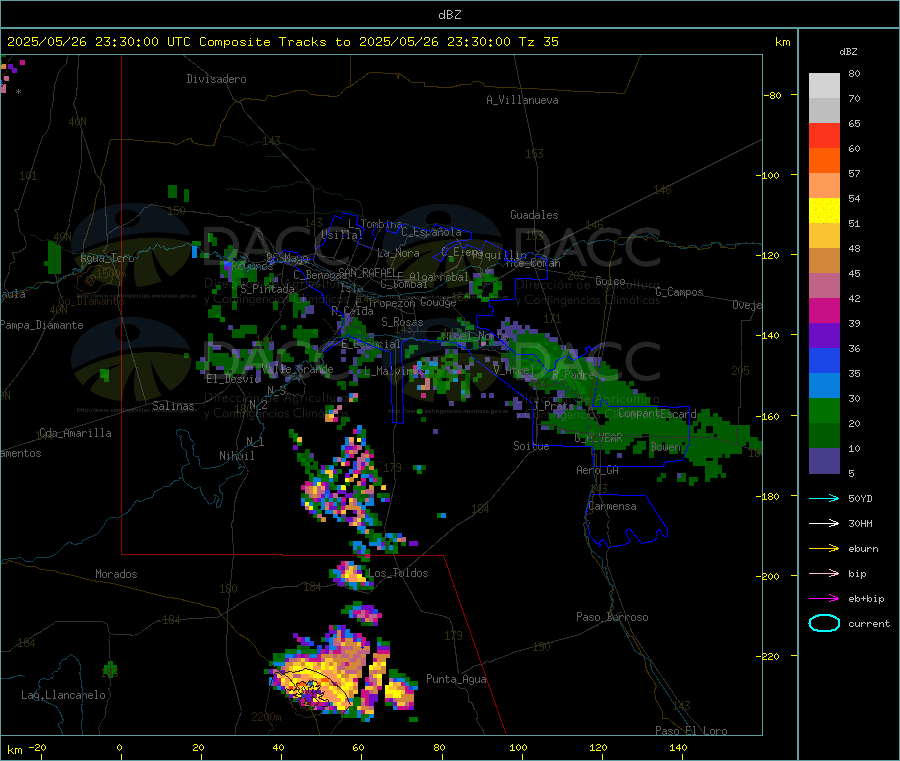Select the red 60–65 dBZ swatch

824,135
